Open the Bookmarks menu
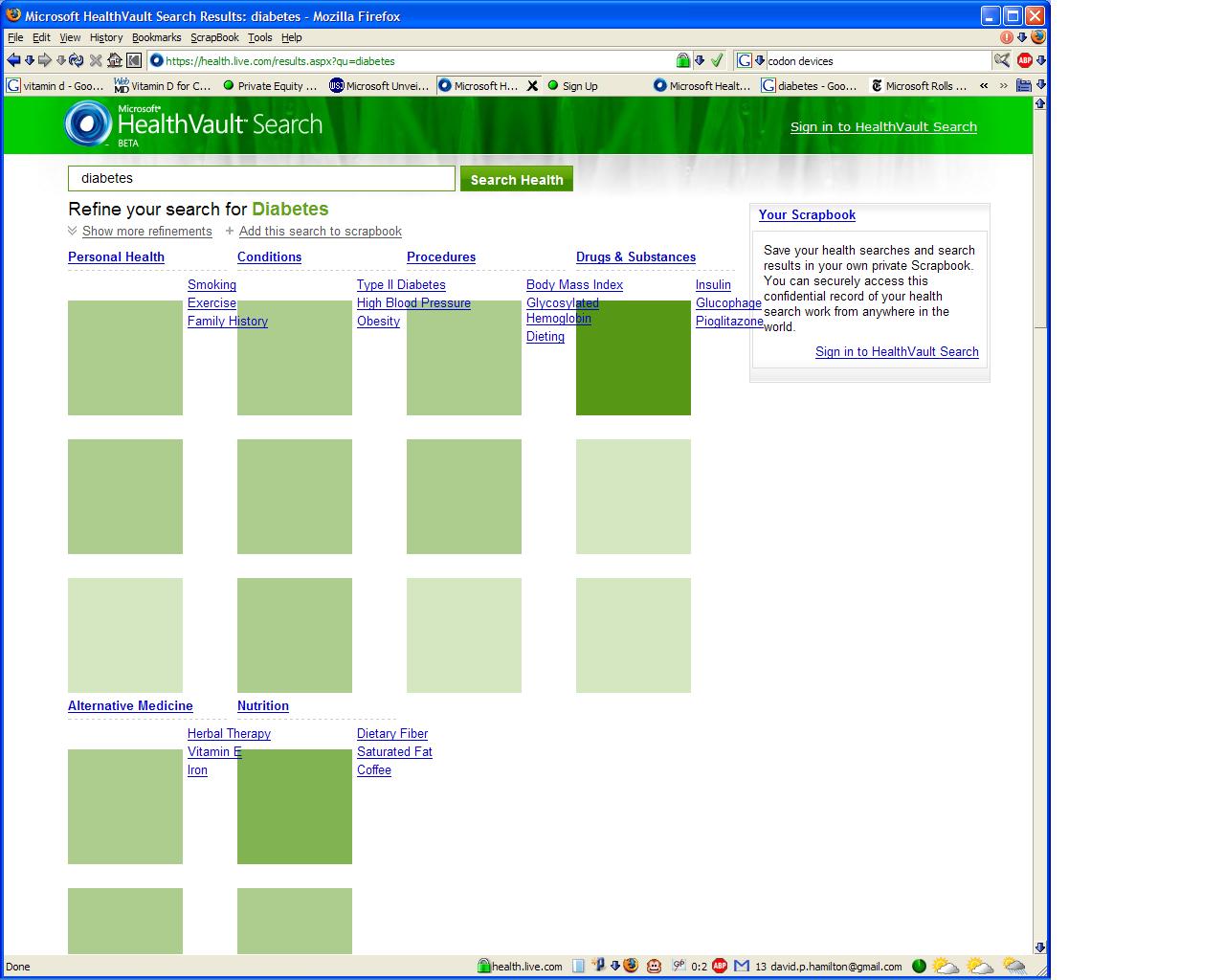Viewport: 1225px width, 980px height. [156, 37]
